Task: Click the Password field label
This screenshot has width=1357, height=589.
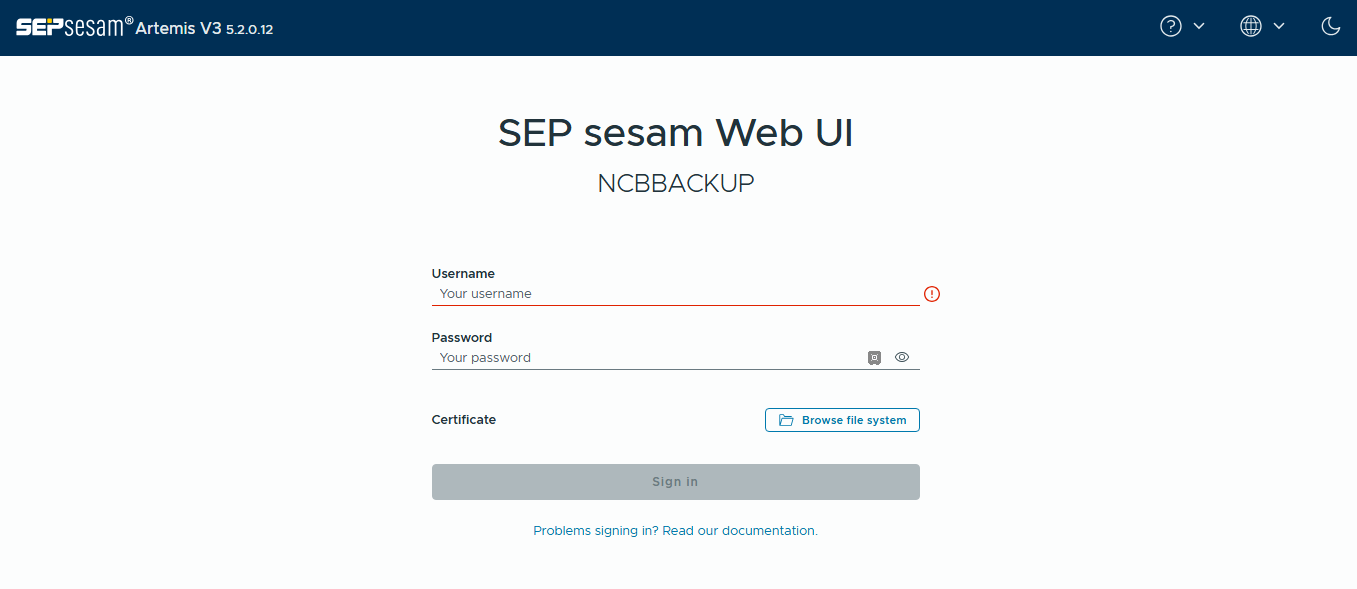Action: 462,337
